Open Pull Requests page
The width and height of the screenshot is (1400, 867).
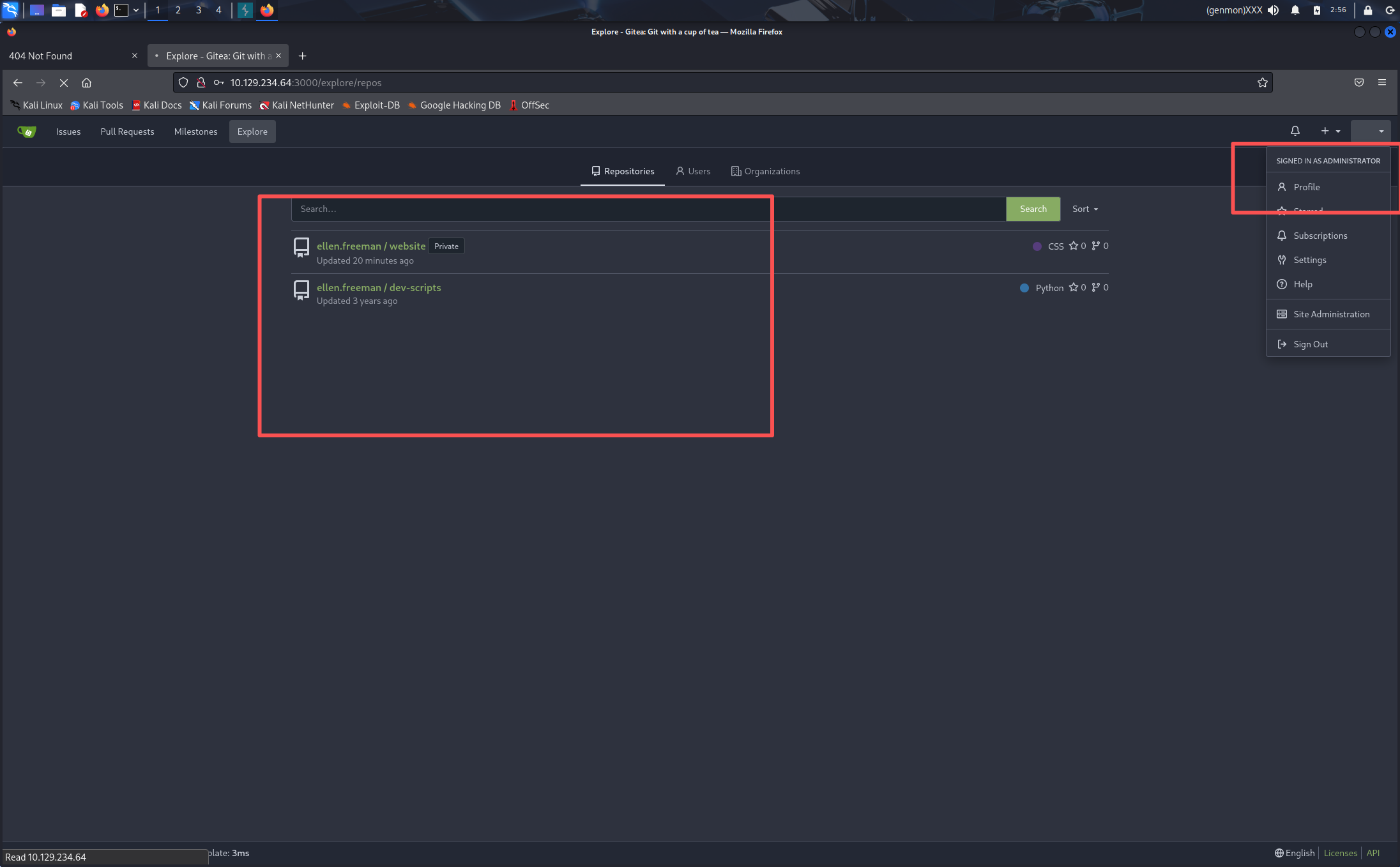[127, 132]
